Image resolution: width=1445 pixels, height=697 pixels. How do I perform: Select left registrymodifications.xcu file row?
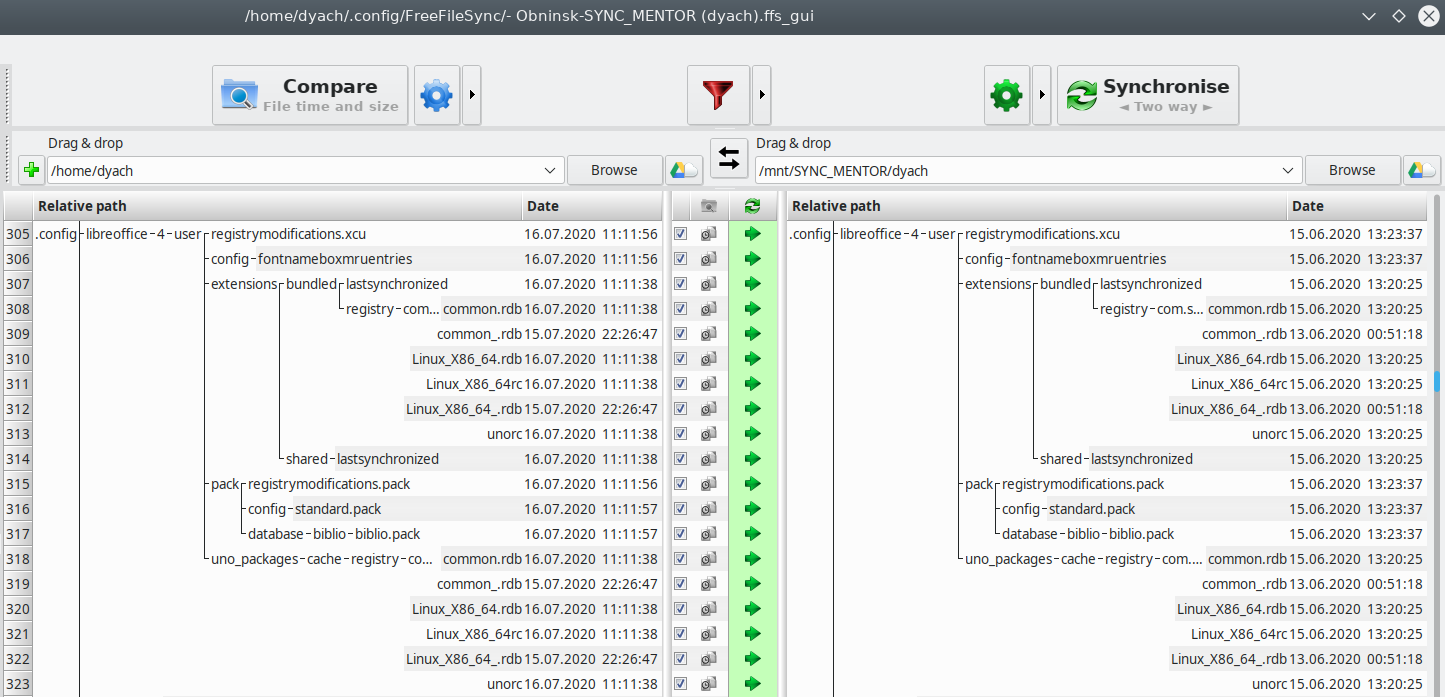[288, 234]
